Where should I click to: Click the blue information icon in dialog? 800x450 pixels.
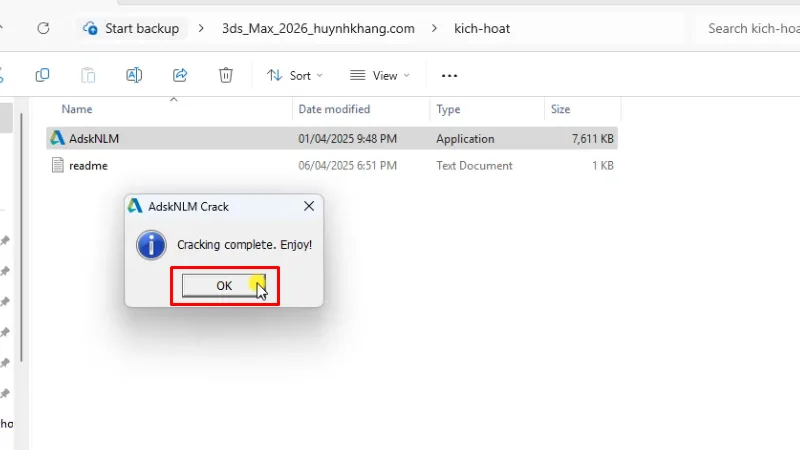coord(151,244)
